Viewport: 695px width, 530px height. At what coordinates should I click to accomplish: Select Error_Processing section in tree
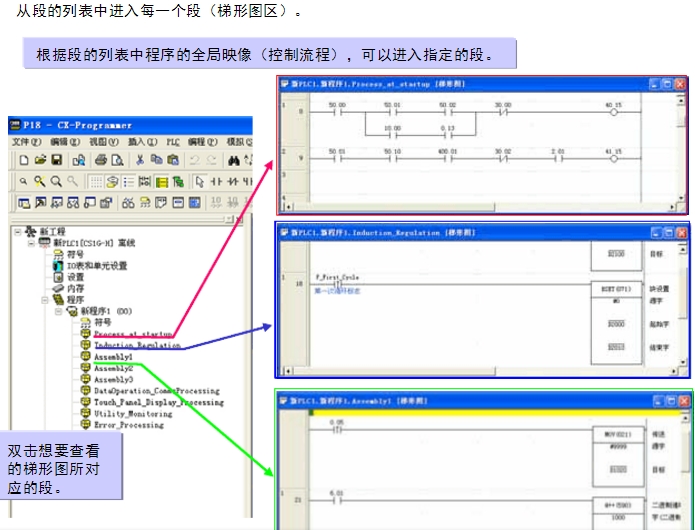pyautogui.click(x=129, y=425)
